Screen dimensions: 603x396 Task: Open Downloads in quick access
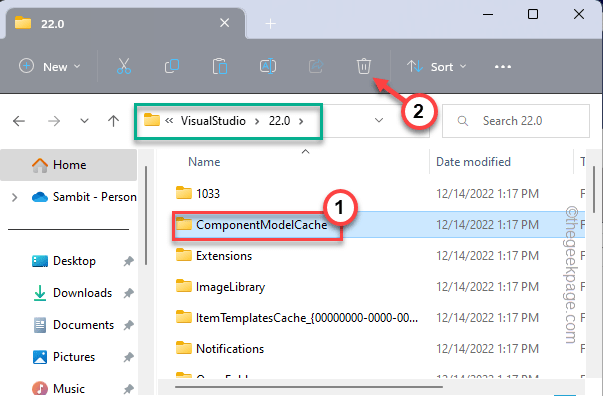point(72,293)
